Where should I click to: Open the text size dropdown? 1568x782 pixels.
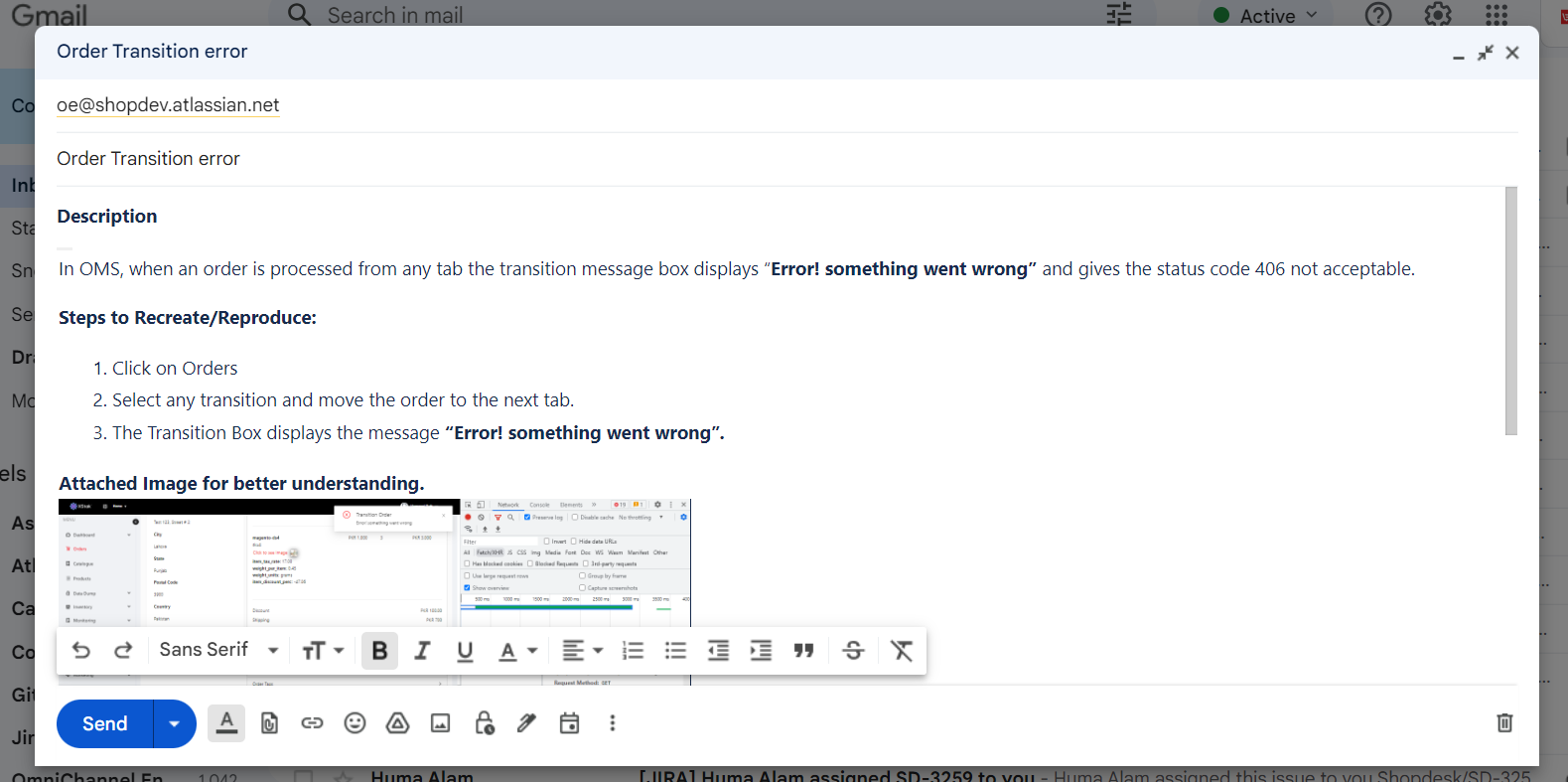coord(323,650)
